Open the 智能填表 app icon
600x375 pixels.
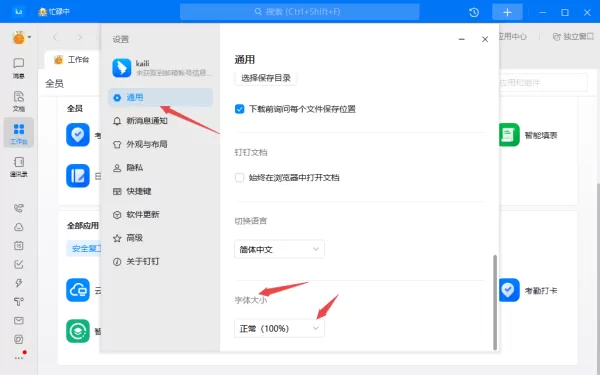[x=509, y=135]
